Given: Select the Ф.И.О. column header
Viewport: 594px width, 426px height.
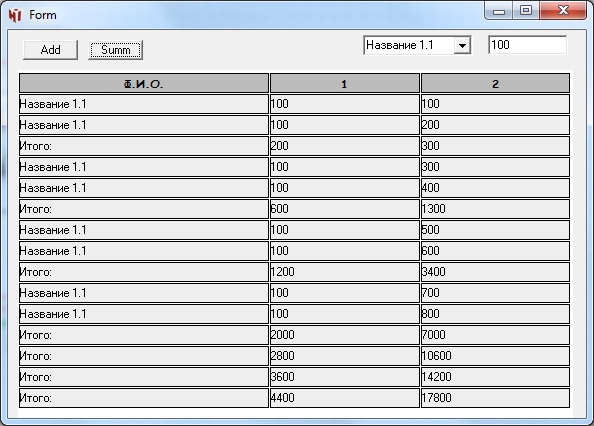Looking at the screenshot, I should [144, 83].
